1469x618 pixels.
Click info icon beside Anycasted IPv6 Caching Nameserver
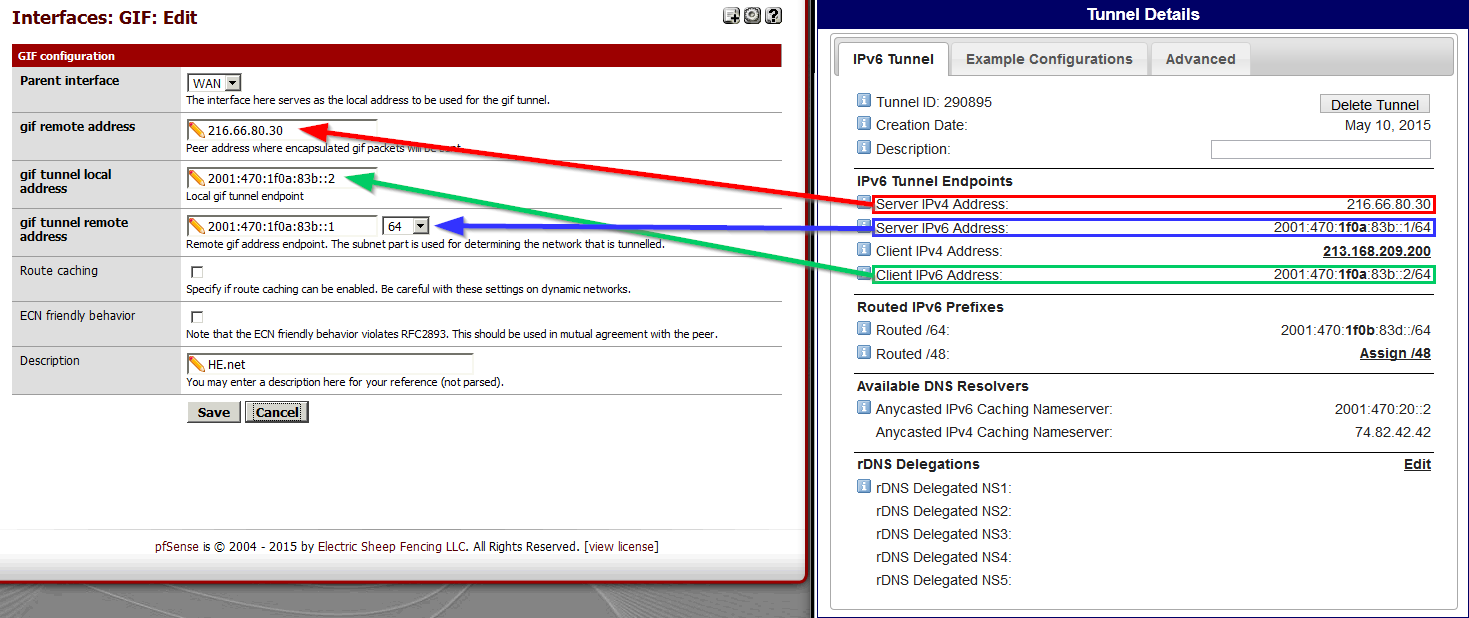[864, 408]
